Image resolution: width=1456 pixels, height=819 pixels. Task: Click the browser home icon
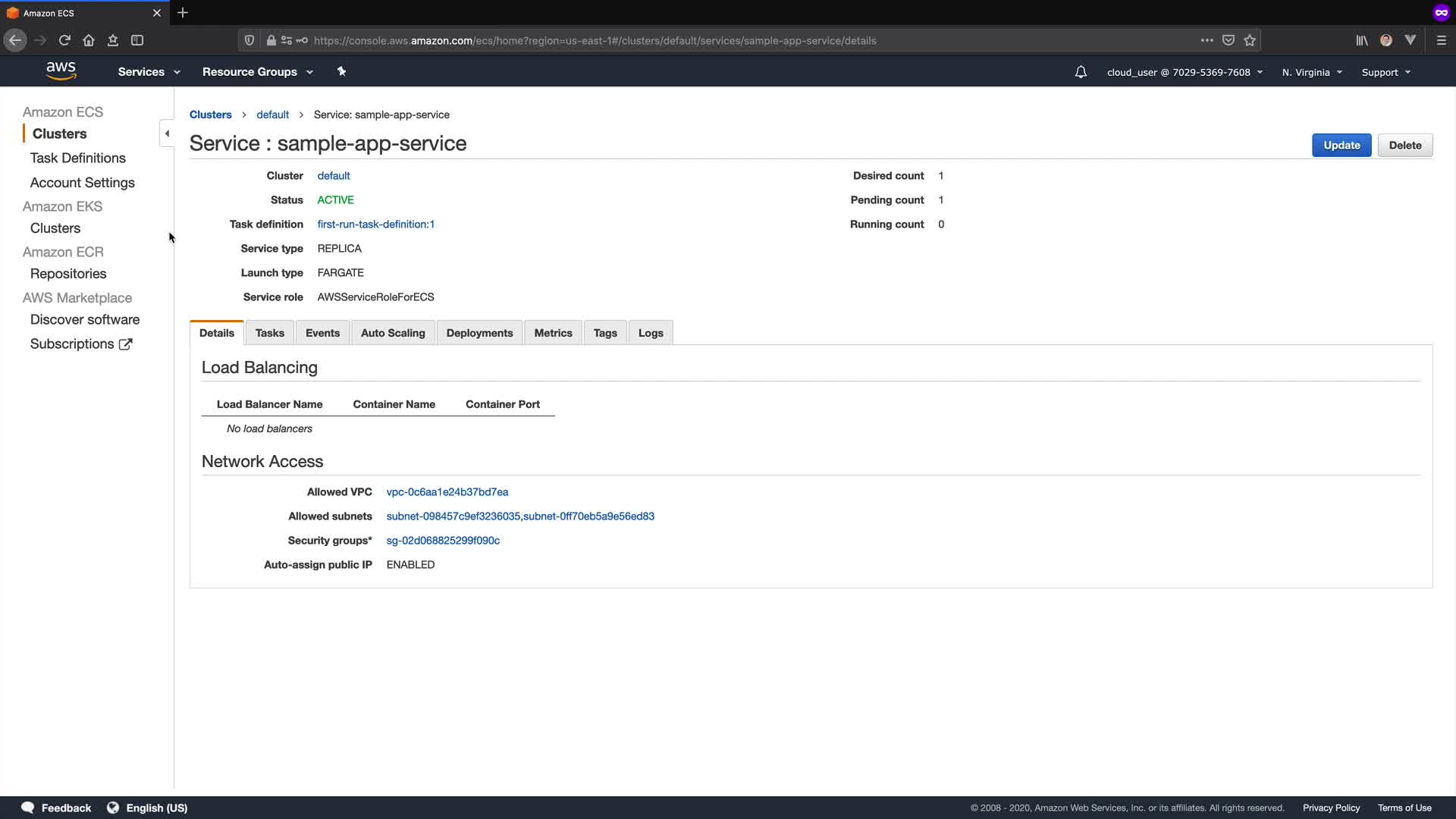(89, 40)
